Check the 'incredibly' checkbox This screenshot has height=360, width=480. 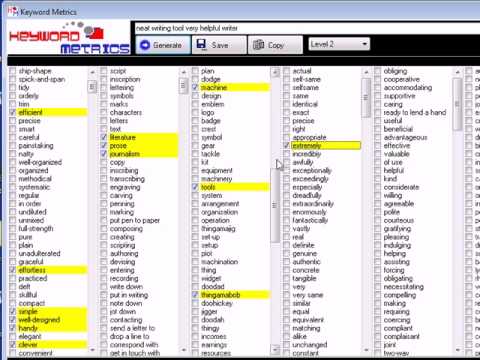coord(286,154)
